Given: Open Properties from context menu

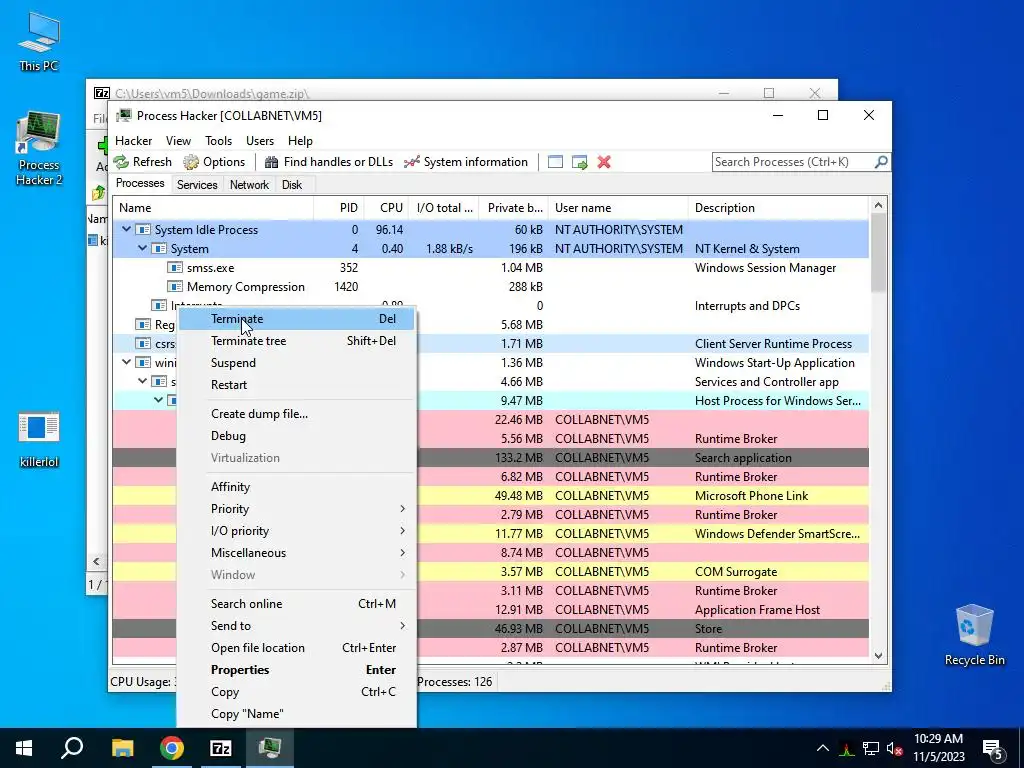Looking at the screenshot, I should [296, 670].
